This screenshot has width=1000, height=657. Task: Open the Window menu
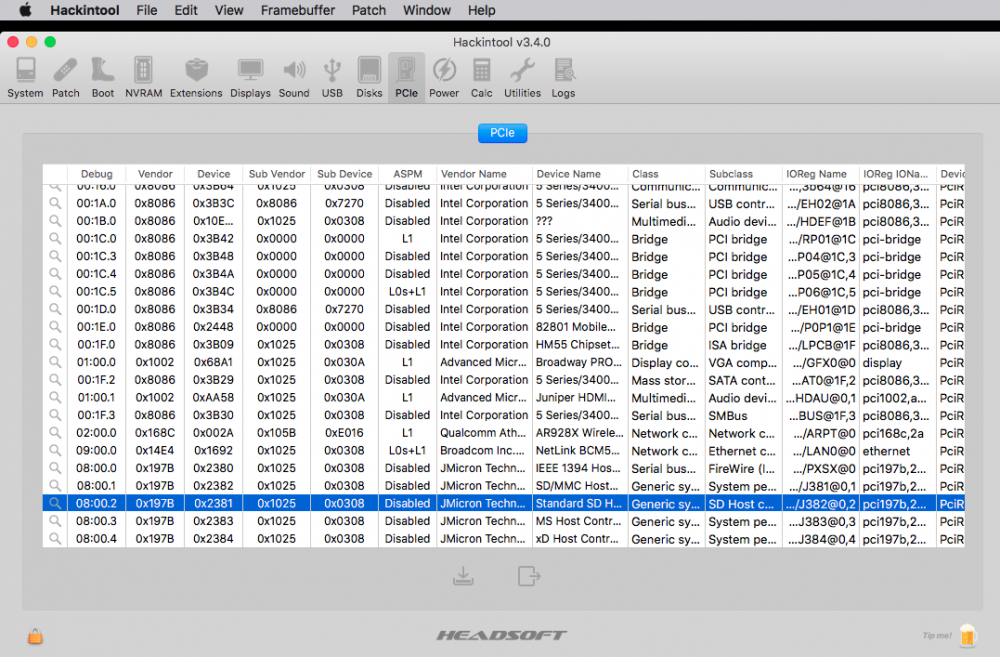pyautogui.click(x=427, y=10)
